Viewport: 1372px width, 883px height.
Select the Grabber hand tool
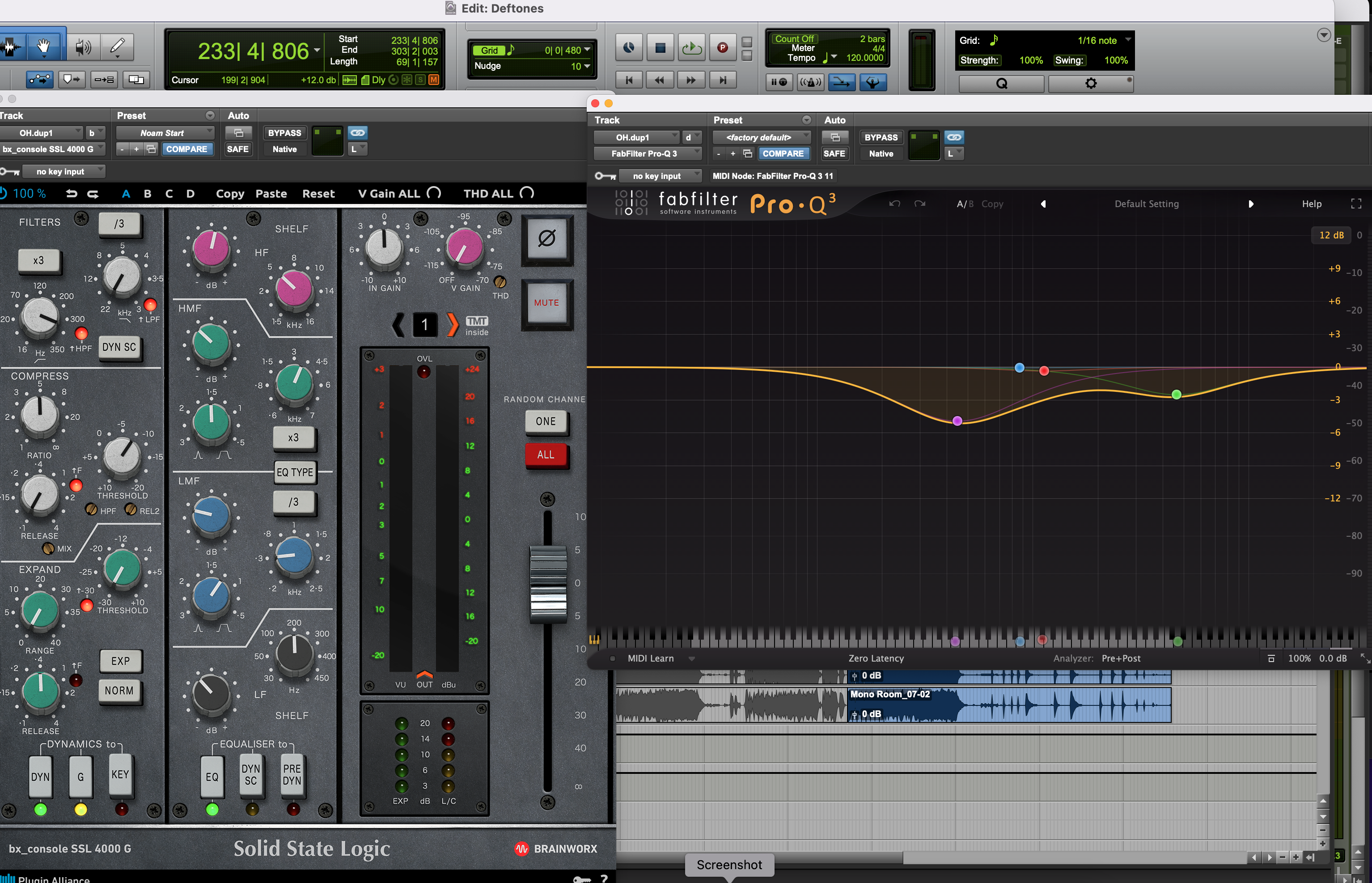(x=43, y=46)
